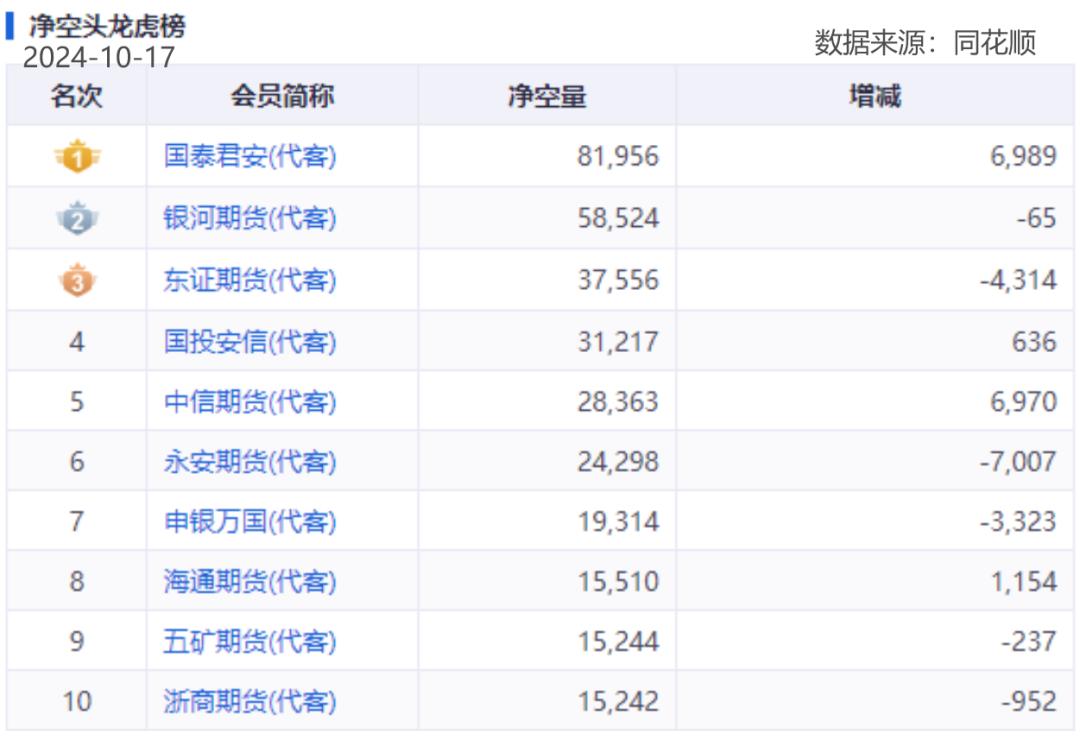Open the 浙商期货(代客) link

pos(250,702)
